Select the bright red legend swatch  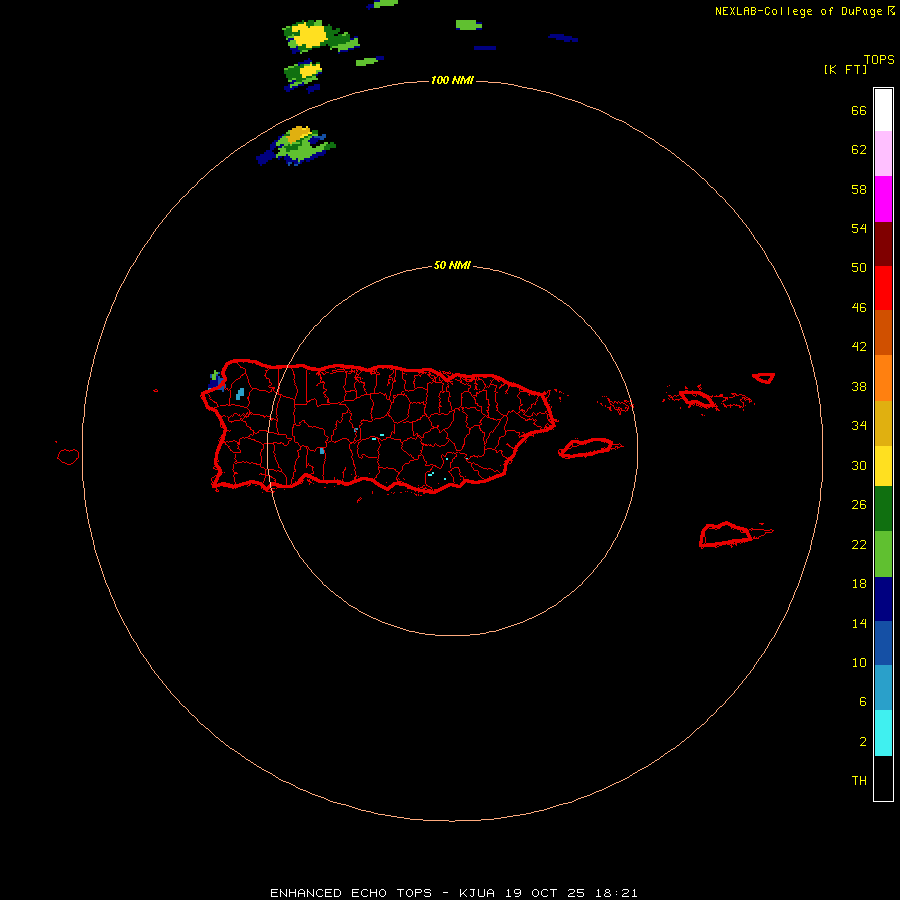click(x=883, y=288)
